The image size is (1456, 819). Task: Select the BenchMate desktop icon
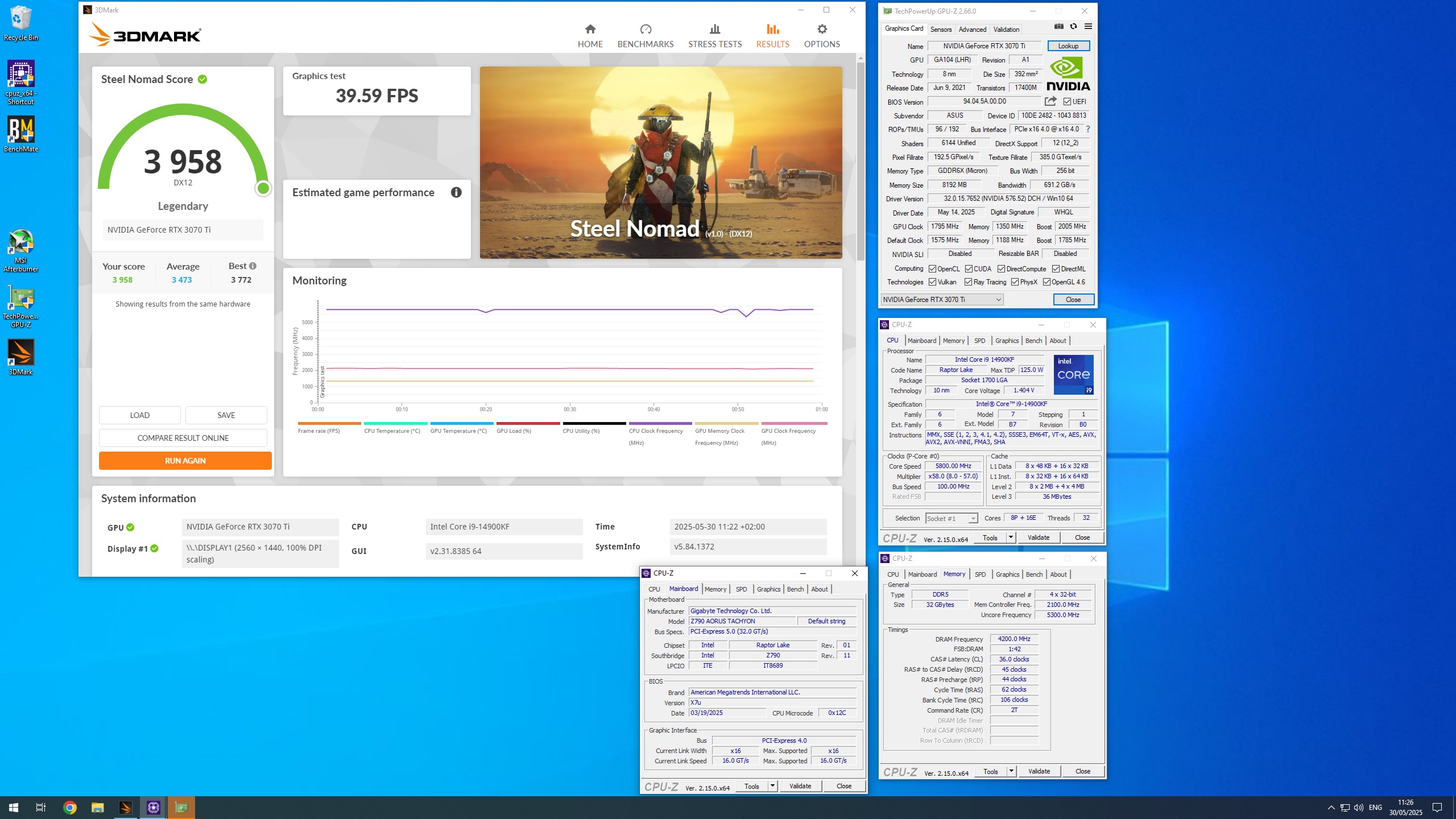click(21, 134)
